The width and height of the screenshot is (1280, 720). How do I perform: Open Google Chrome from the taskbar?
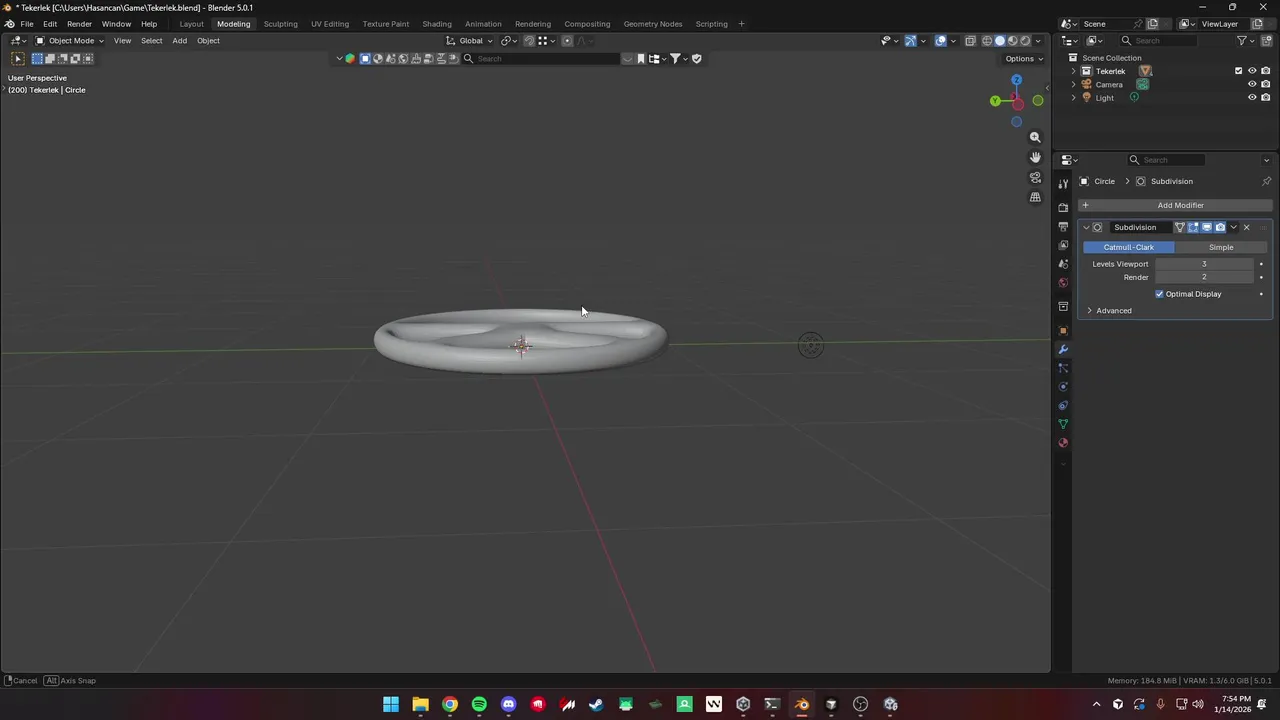coord(450,704)
